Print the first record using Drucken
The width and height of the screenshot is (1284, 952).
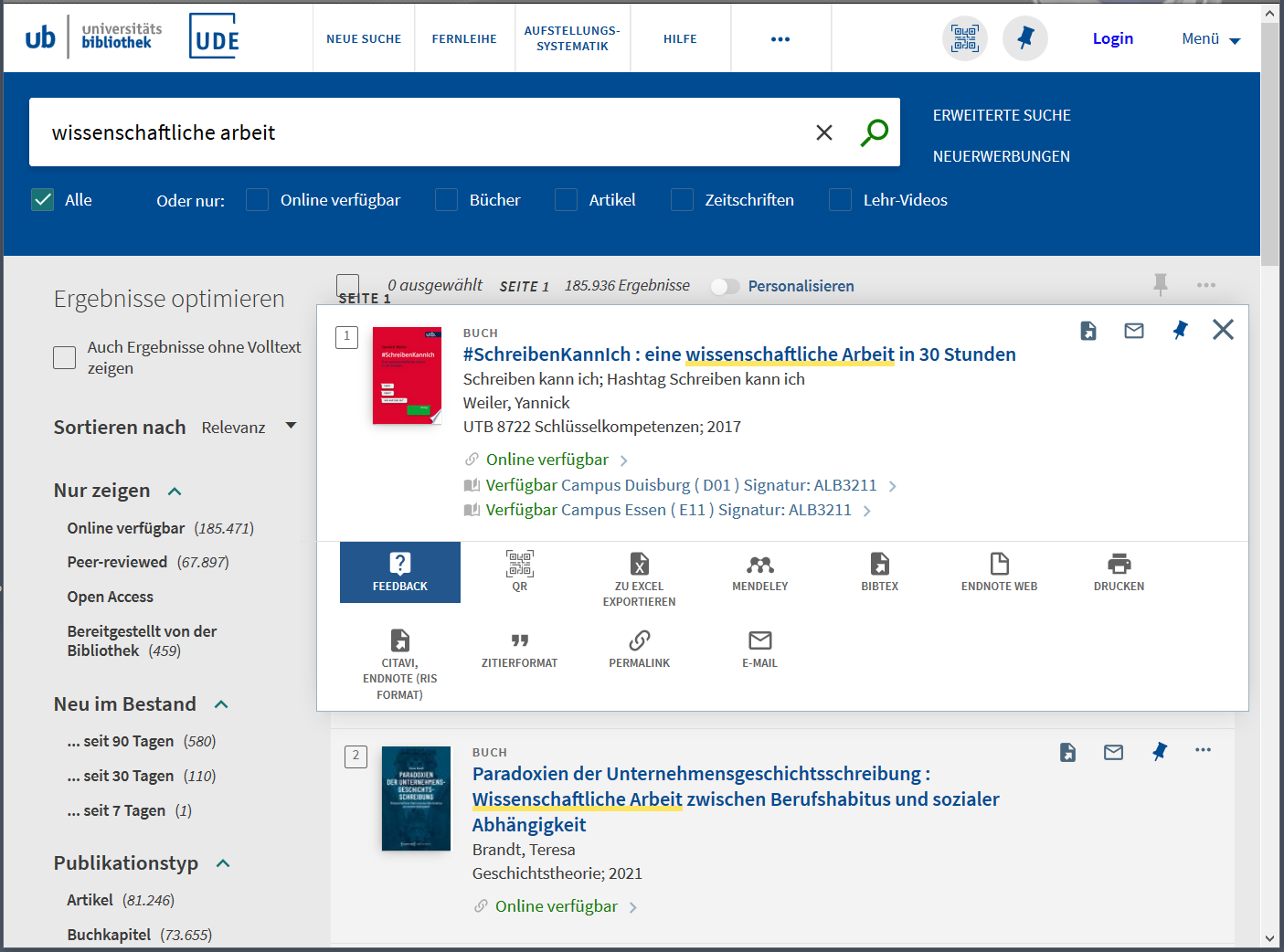[1119, 573]
